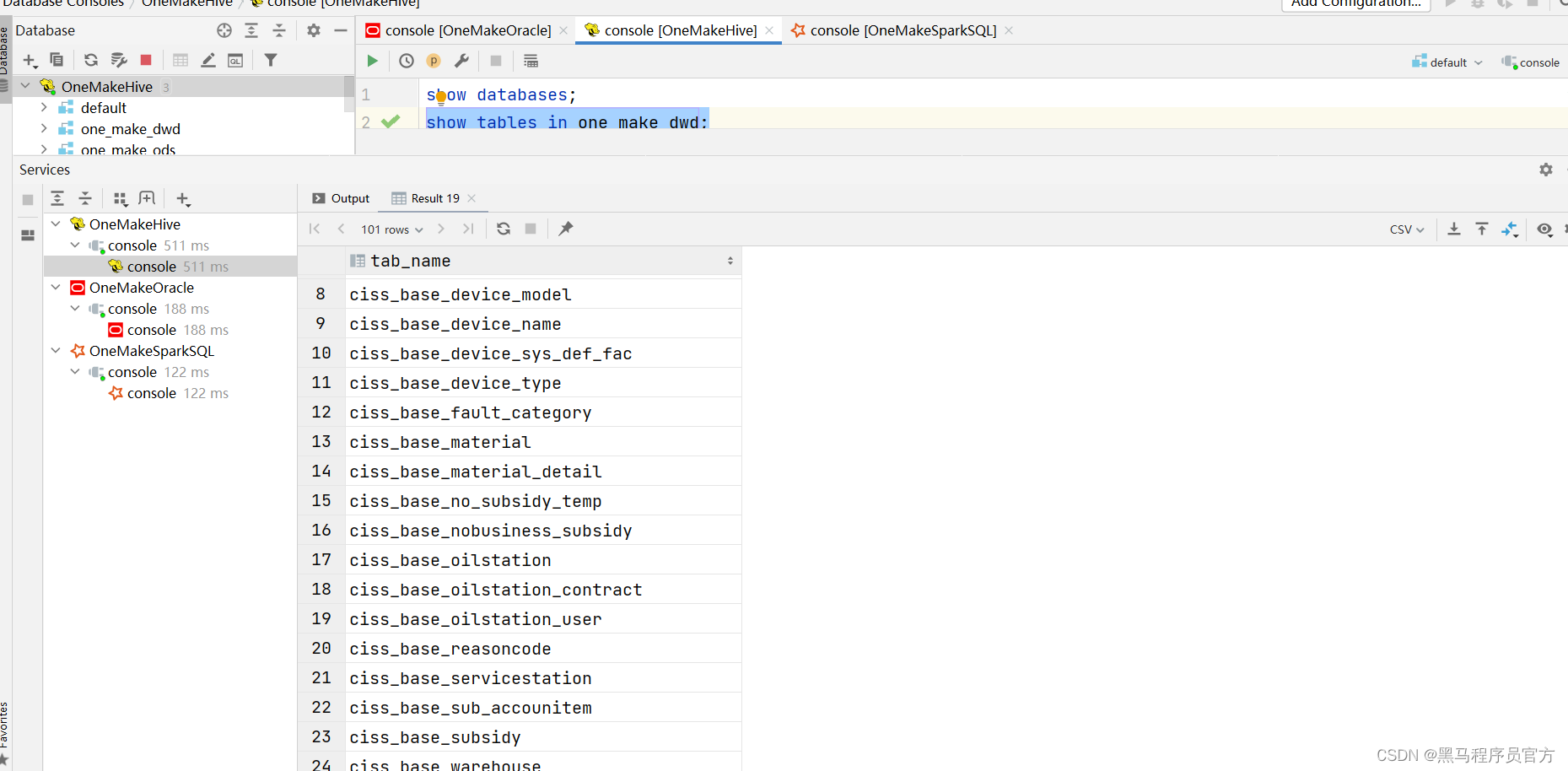Click the orange P parameters icon
Viewport: 1568px width, 771px height.
click(x=434, y=61)
